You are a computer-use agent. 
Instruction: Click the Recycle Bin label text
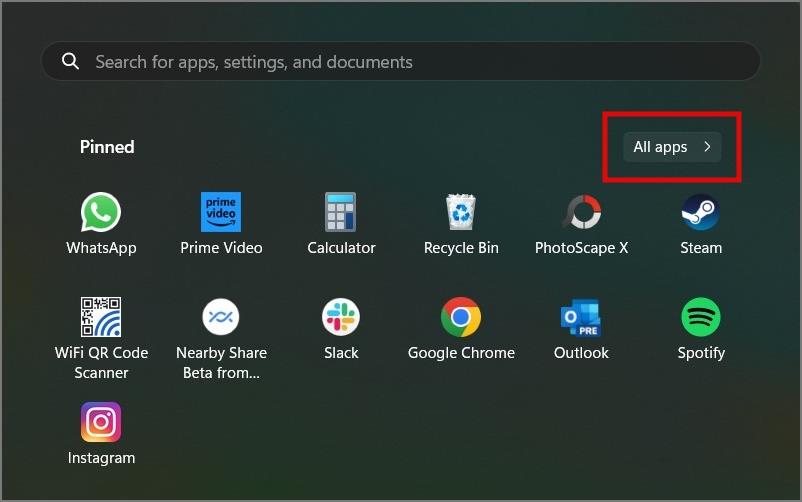(x=461, y=248)
